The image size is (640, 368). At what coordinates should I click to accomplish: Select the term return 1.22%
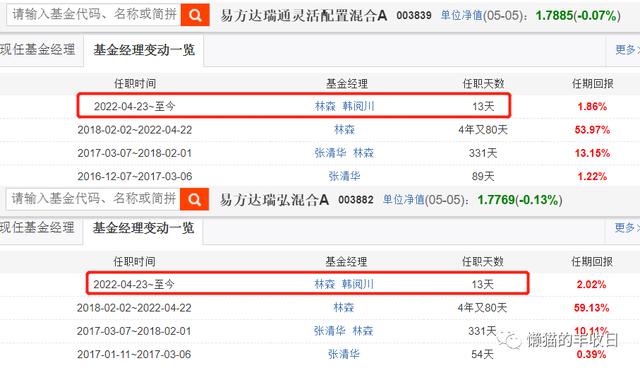pos(592,177)
